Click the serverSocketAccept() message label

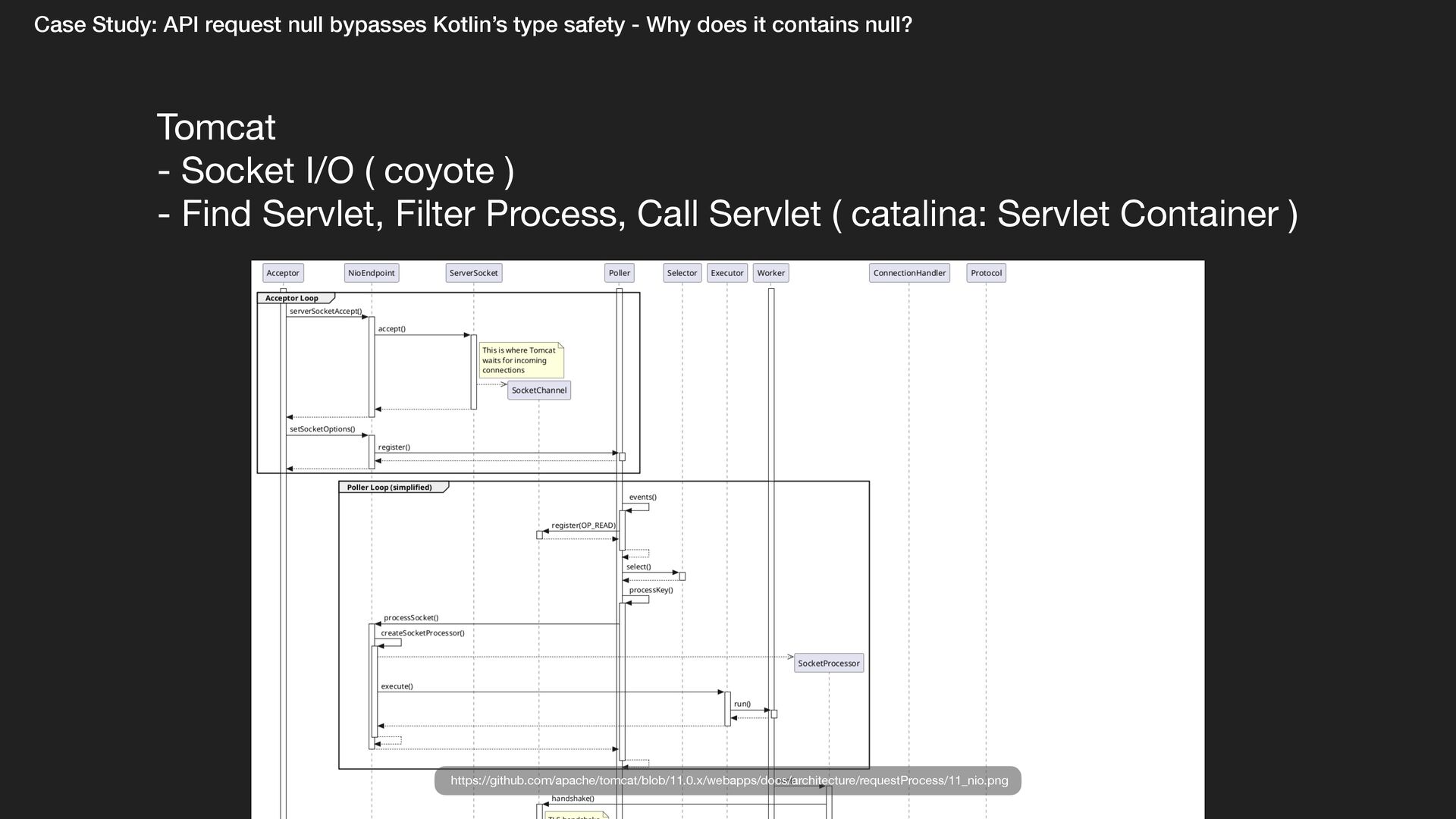point(325,311)
